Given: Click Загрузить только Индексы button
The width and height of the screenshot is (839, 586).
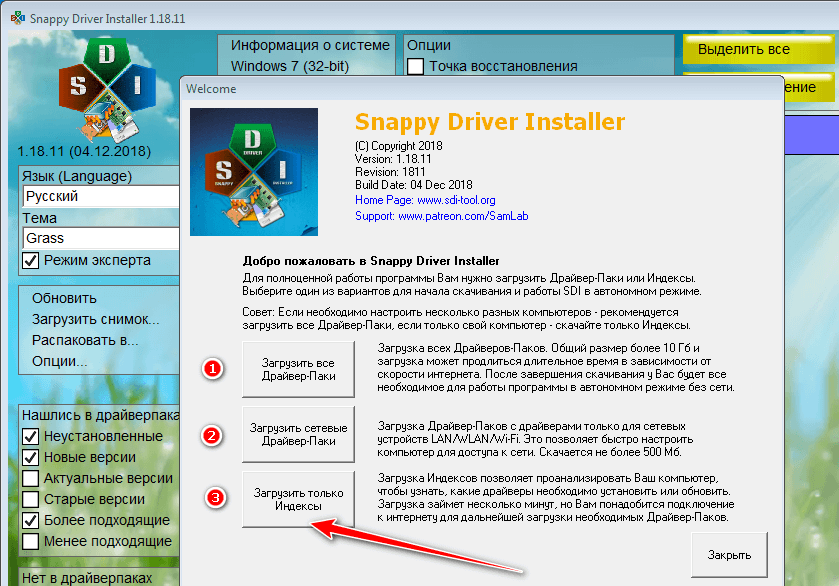Looking at the screenshot, I should pos(298,499).
